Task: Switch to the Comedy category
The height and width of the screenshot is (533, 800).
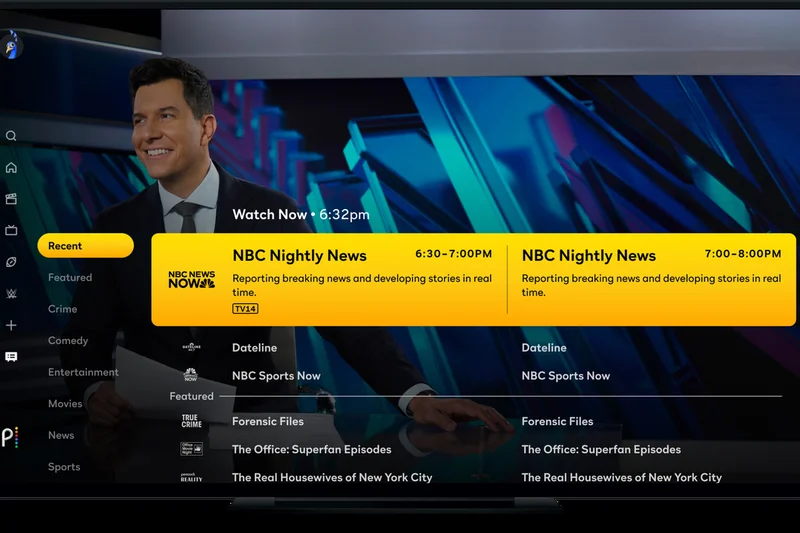Action: pyautogui.click(x=68, y=341)
